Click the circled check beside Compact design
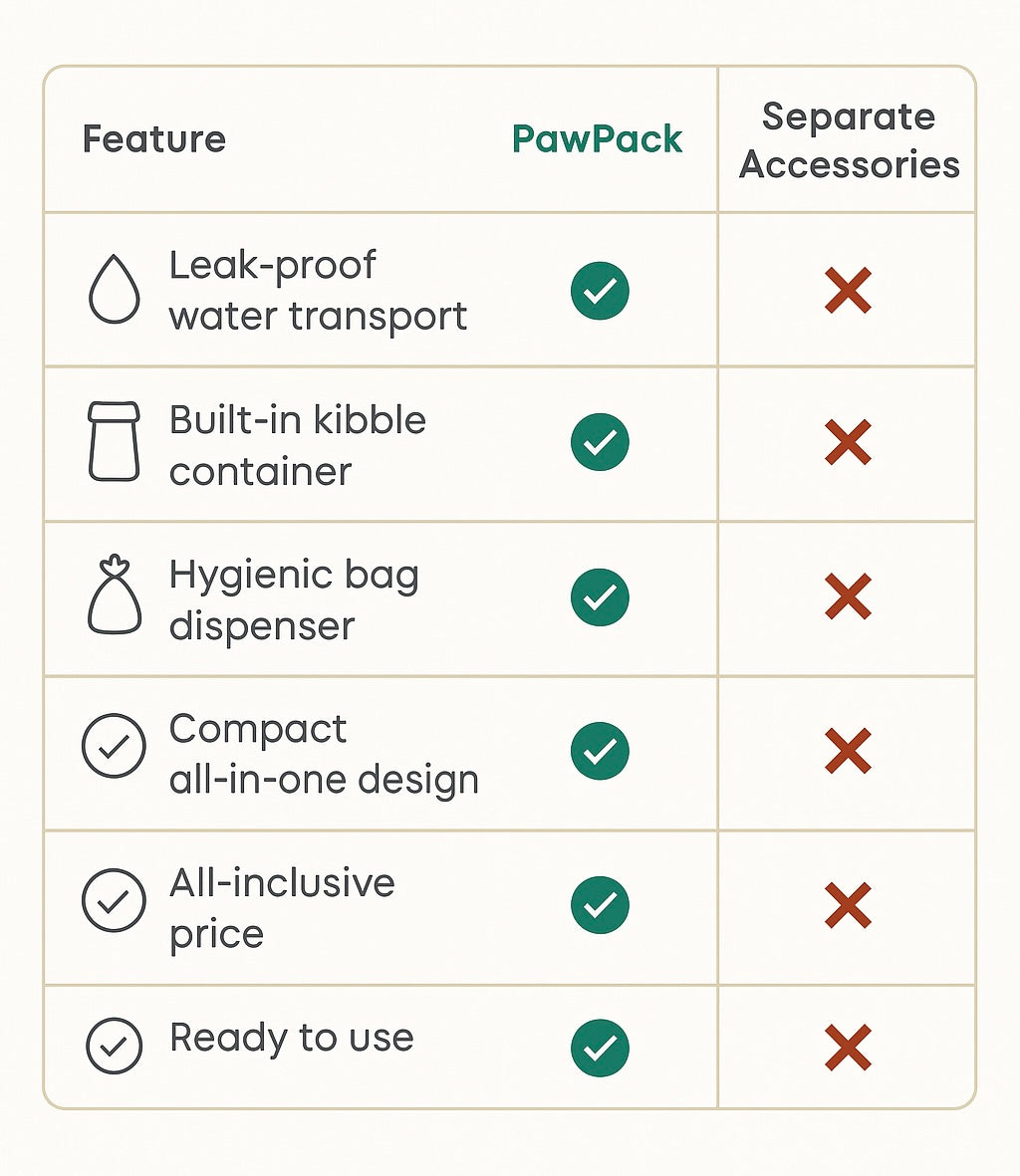The height and width of the screenshot is (1176, 1020). [114, 745]
